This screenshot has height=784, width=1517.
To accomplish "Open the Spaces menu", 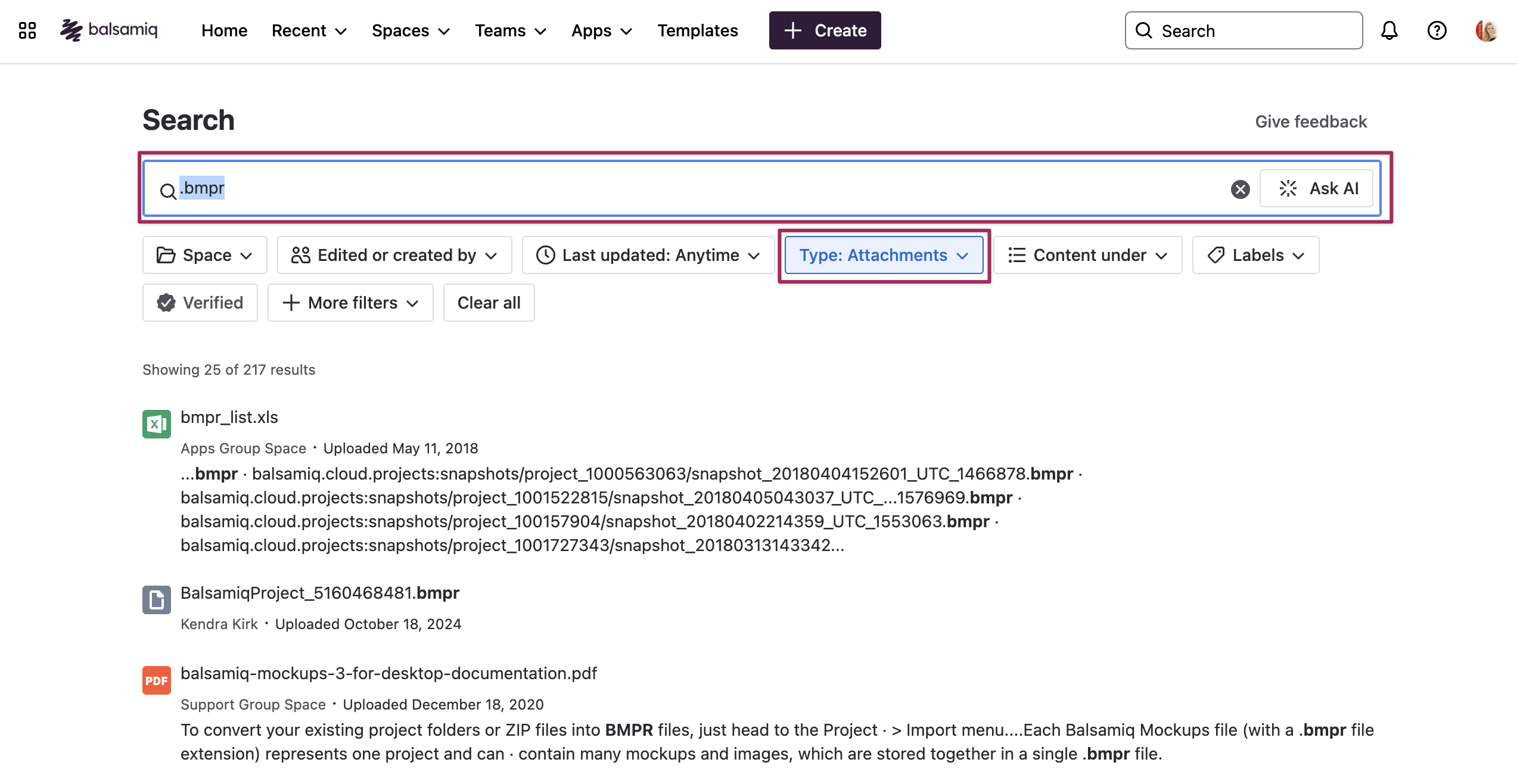I will point(410,30).
